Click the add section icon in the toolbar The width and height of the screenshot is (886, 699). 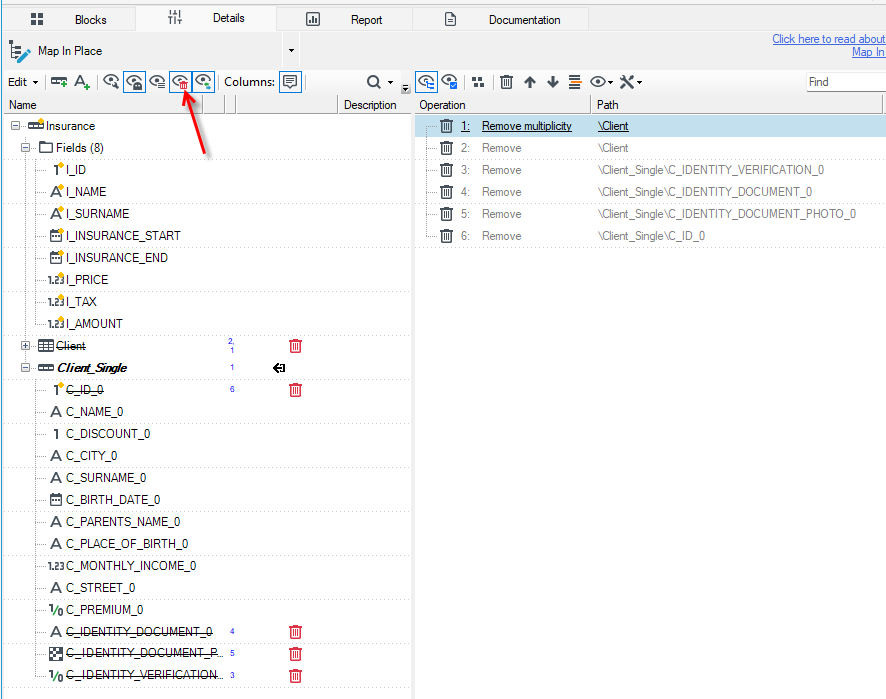59,82
